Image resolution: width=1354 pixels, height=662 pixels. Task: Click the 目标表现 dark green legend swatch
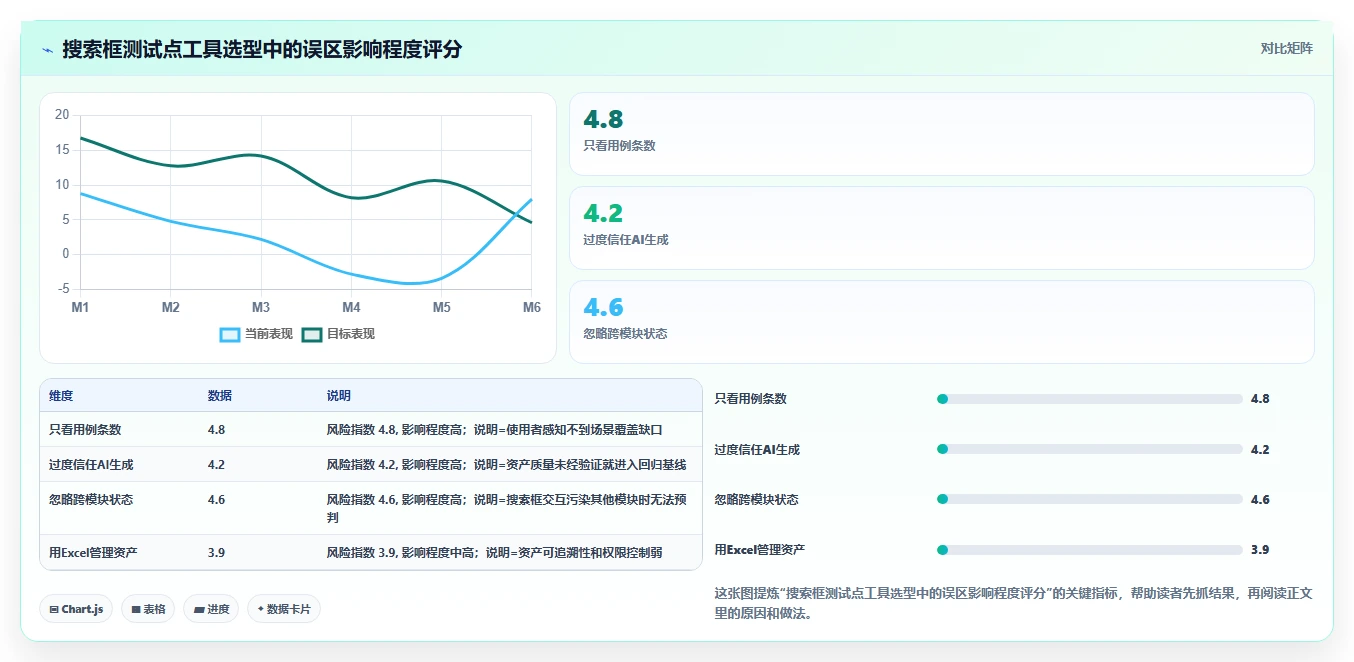point(312,334)
